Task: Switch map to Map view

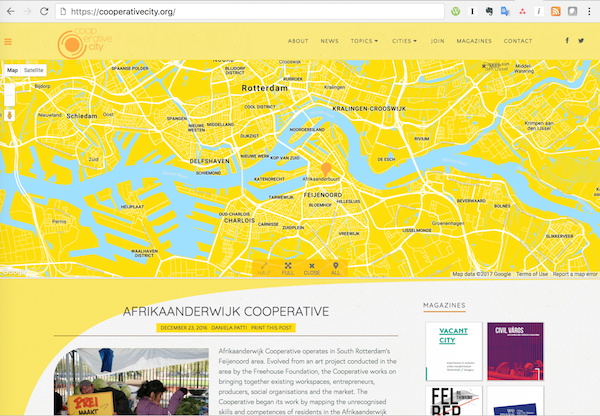Action: [12, 70]
